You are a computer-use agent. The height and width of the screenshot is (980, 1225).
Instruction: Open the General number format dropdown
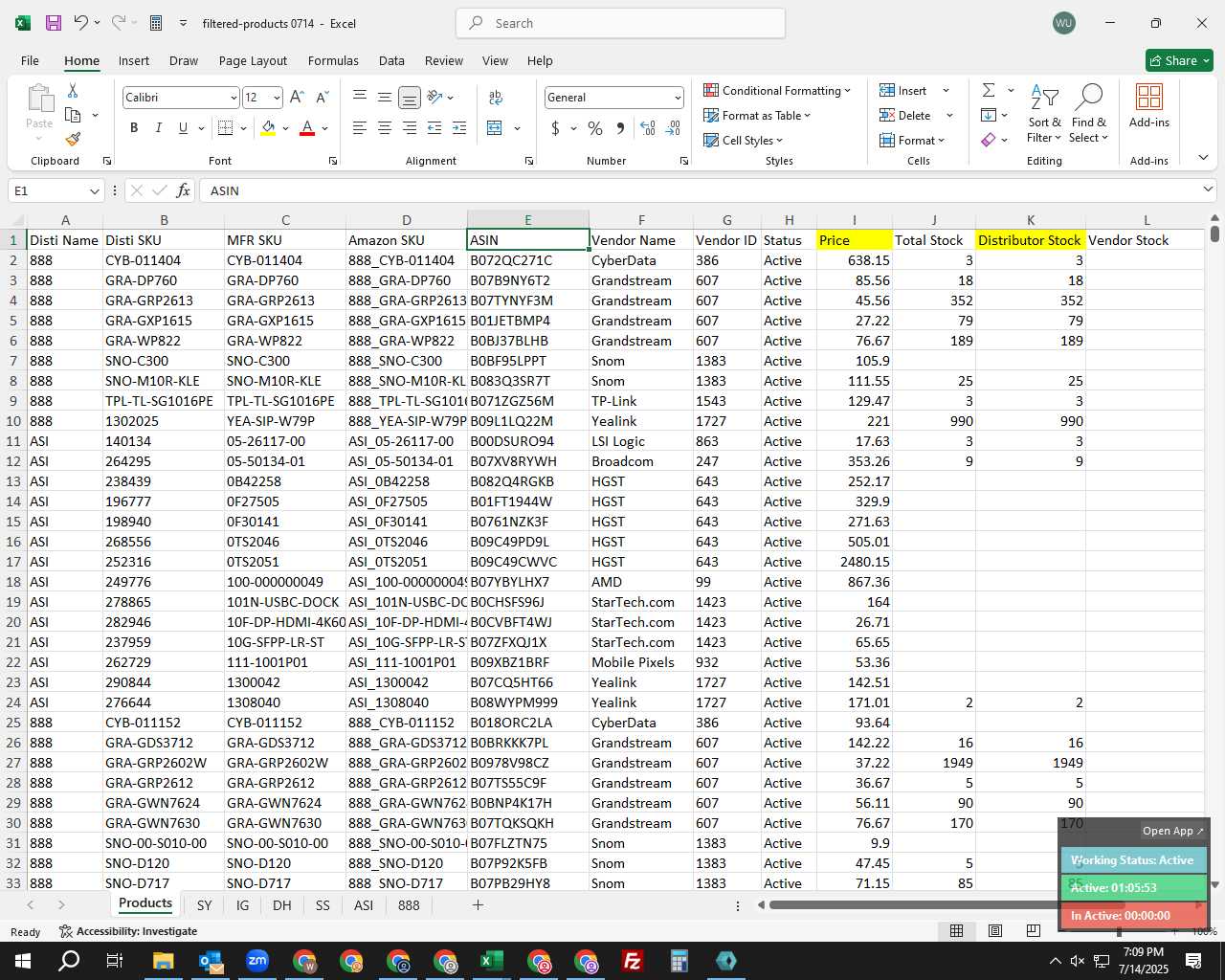point(678,98)
